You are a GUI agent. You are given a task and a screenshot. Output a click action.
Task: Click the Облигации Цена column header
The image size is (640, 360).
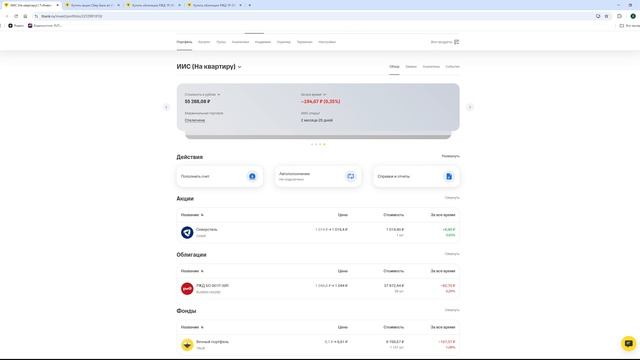pos(342,271)
